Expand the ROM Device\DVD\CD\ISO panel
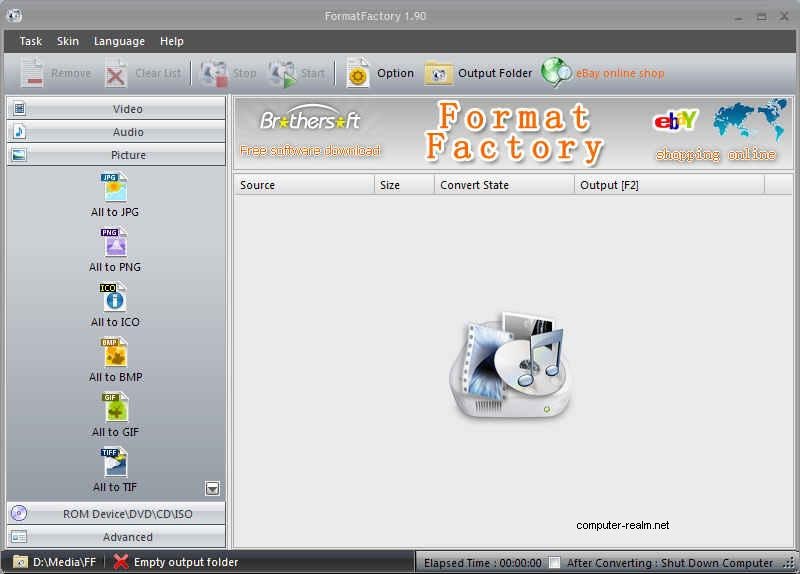The width and height of the screenshot is (800, 574). coord(116,513)
